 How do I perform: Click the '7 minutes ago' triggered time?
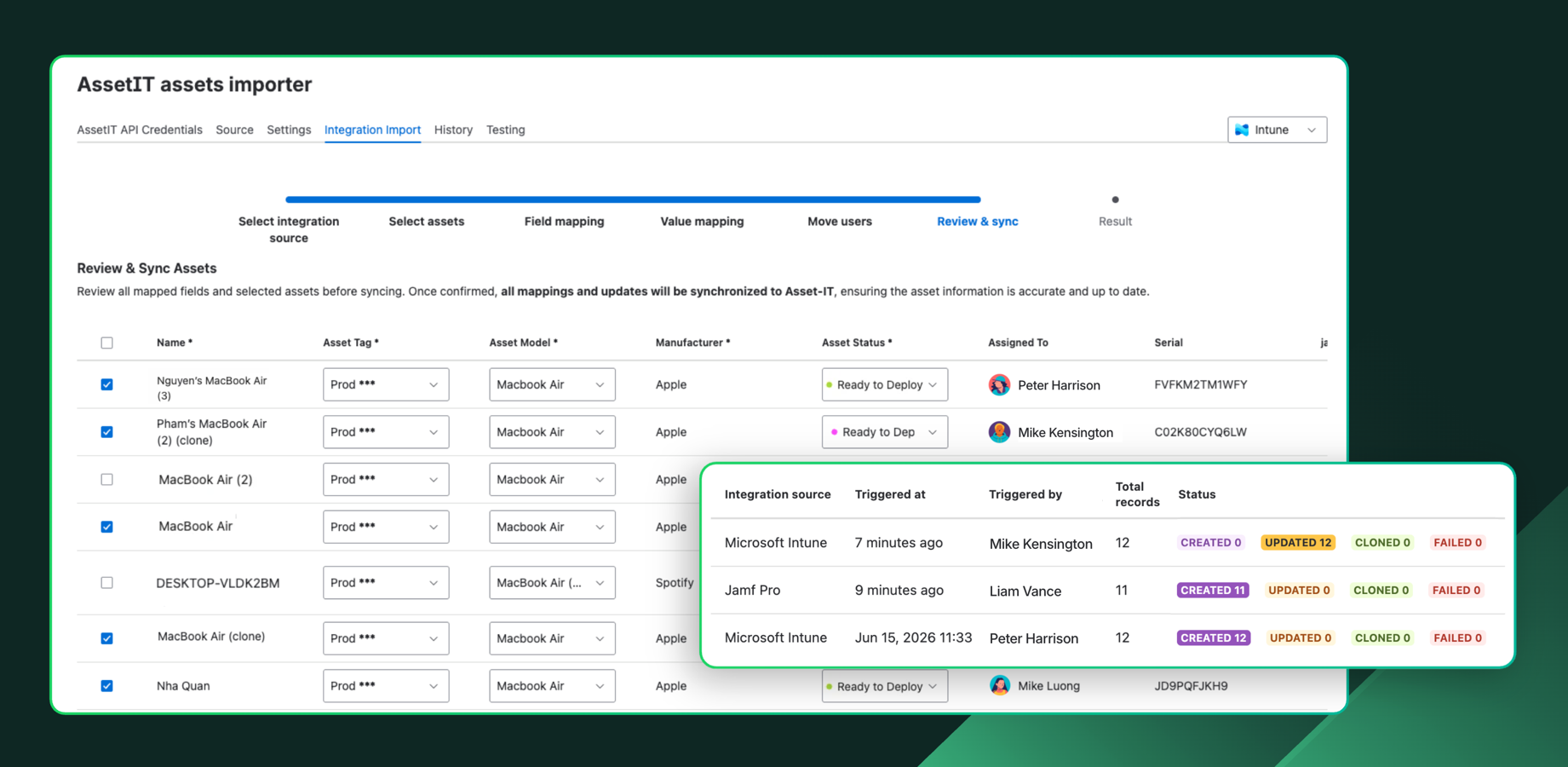899,542
